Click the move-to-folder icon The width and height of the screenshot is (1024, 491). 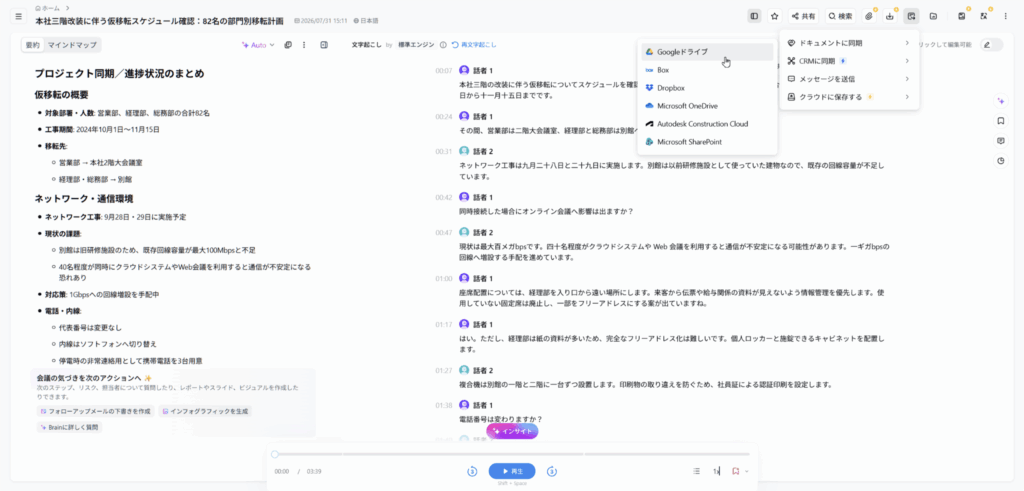click(933, 16)
